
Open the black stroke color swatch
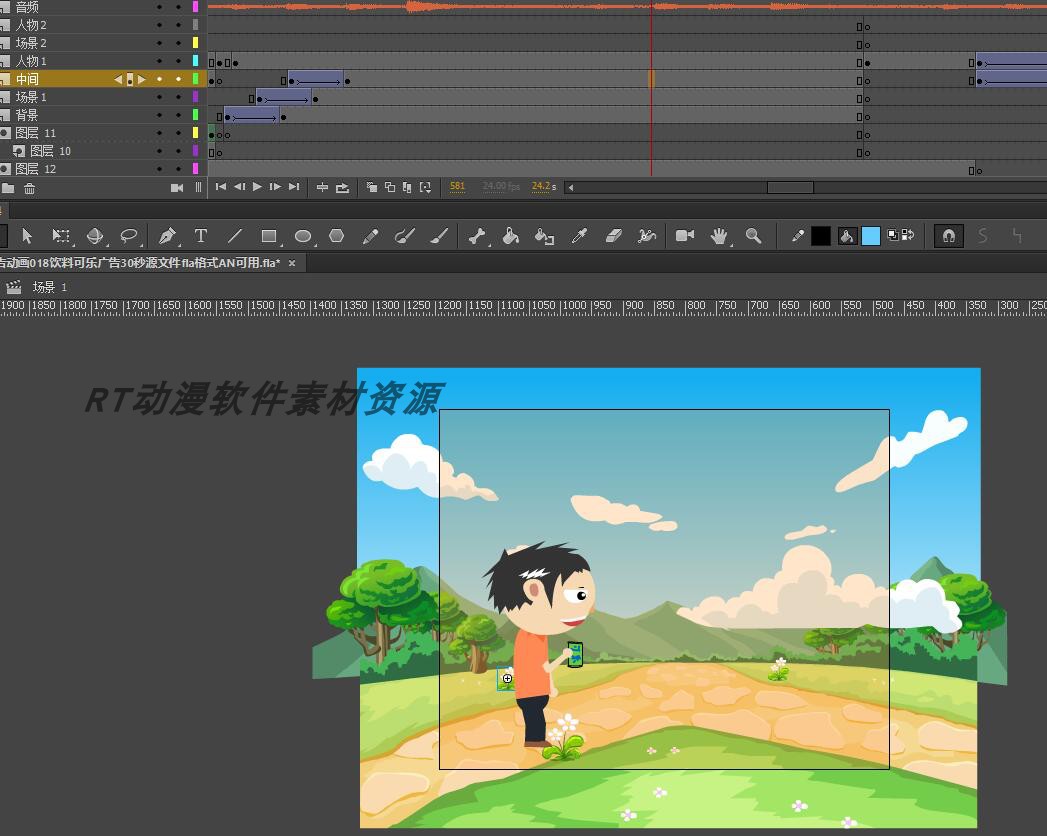(x=821, y=236)
